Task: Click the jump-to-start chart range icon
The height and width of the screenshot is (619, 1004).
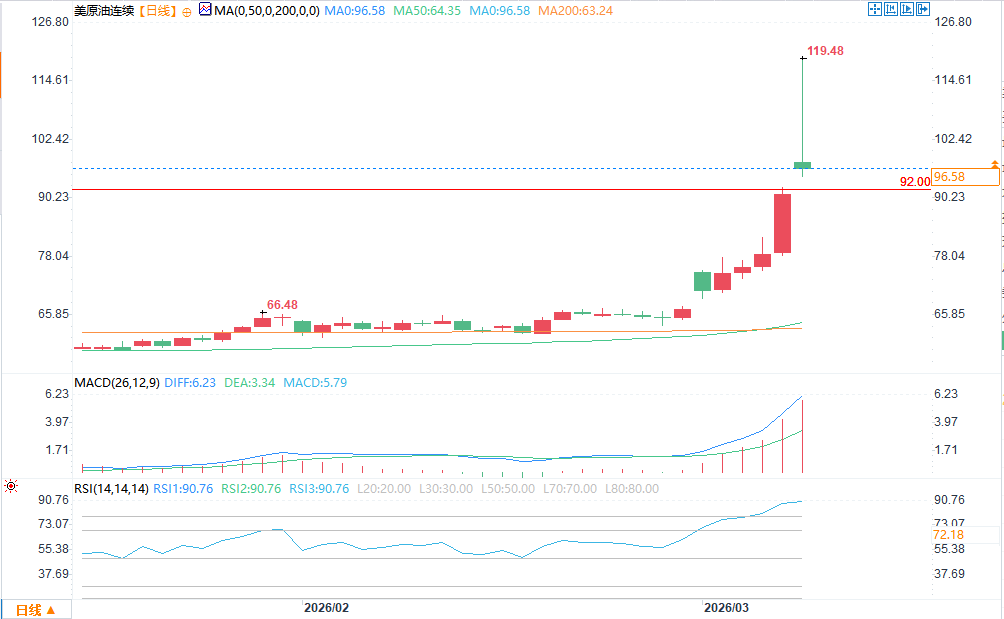Action: 891,9
